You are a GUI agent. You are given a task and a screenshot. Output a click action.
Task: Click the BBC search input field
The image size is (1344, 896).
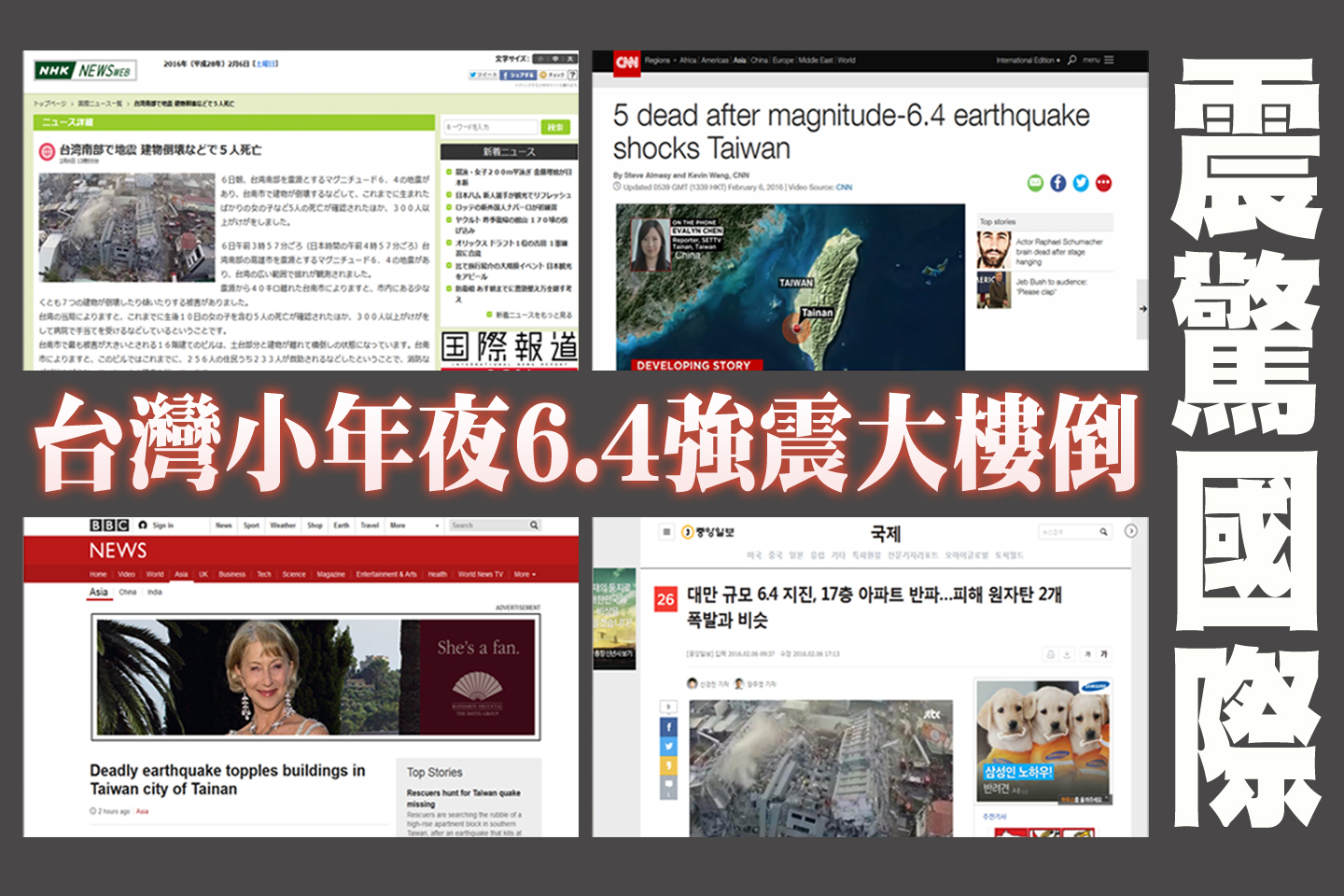coord(486,525)
